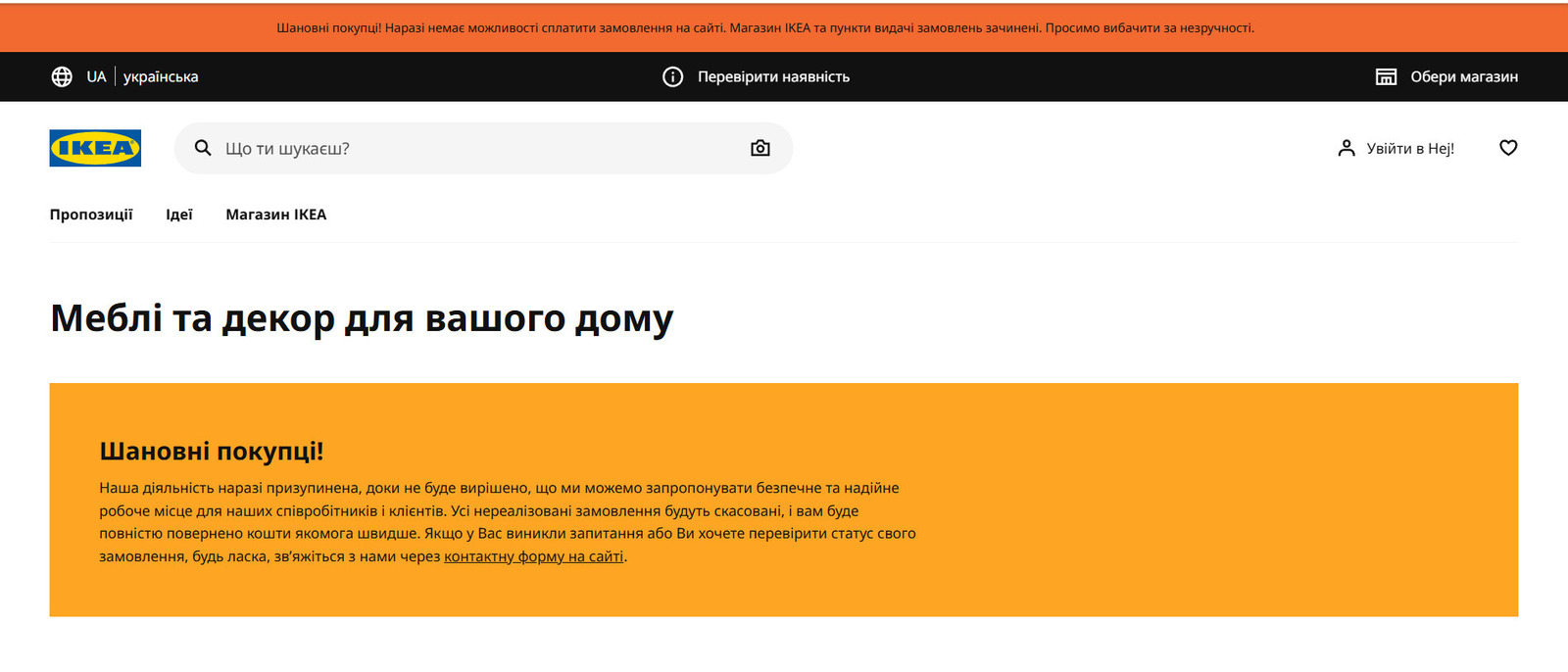The height and width of the screenshot is (672, 1568).
Task: Open the Ідеї menu item
Action: 179,215
